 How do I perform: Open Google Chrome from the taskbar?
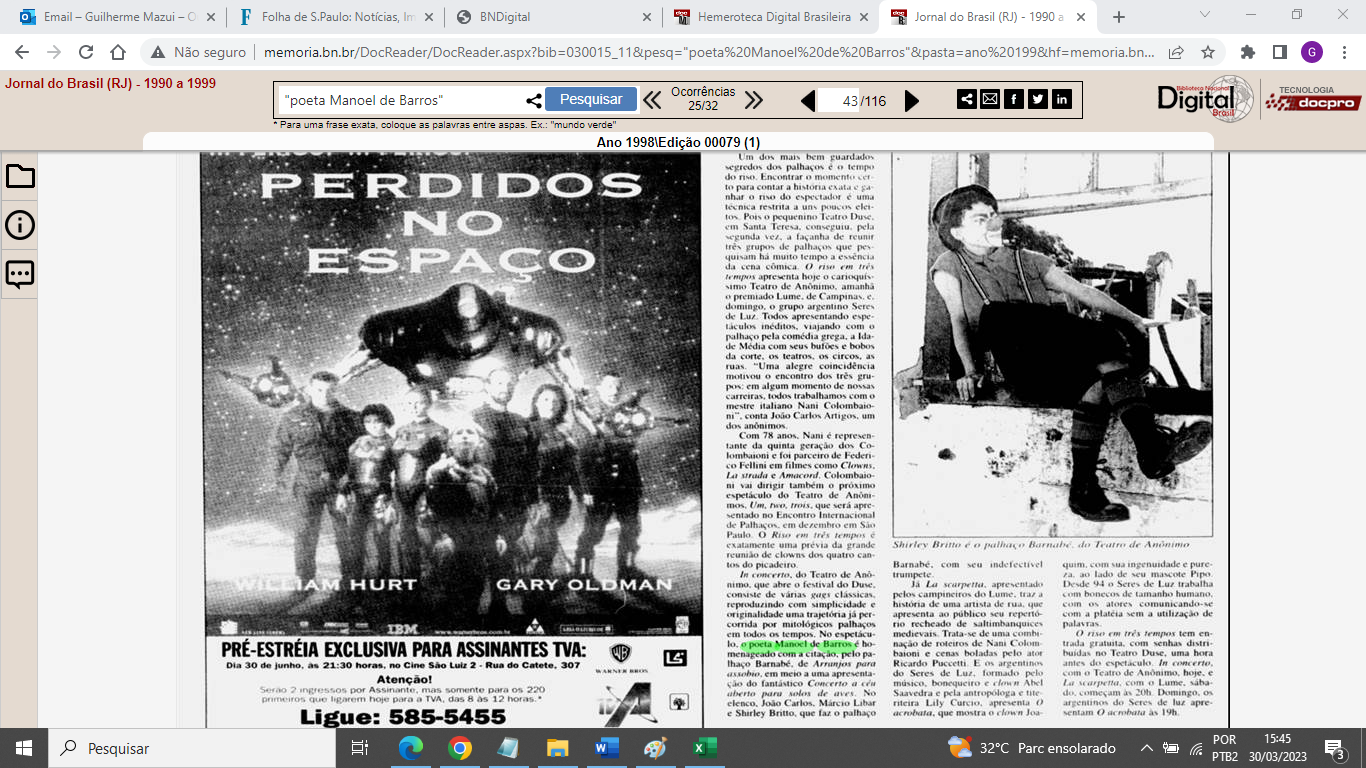[x=460, y=748]
